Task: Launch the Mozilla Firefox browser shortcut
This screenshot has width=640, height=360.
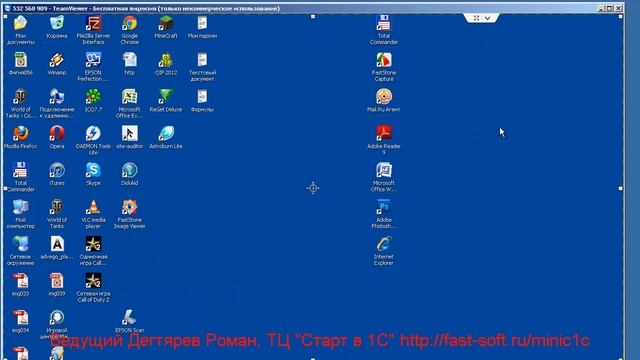Action: pyautogui.click(x=20, y=134)
